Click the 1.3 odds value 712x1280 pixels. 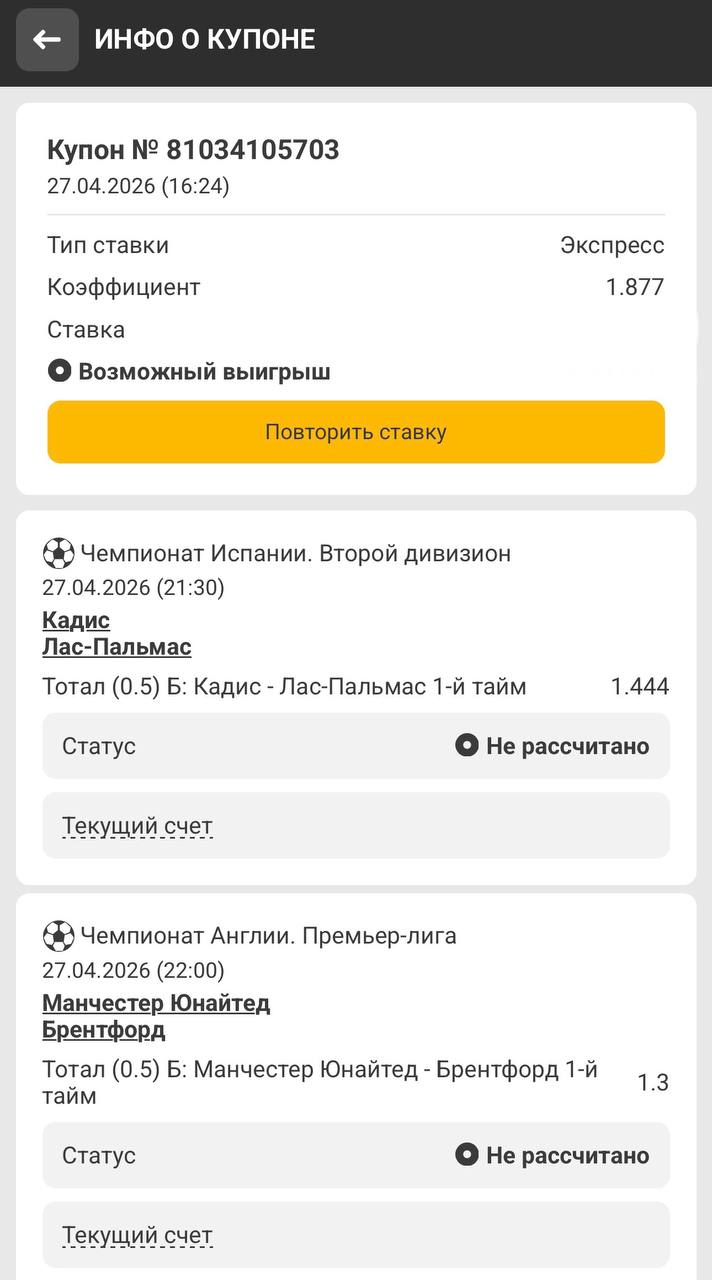coord(653,1083)
